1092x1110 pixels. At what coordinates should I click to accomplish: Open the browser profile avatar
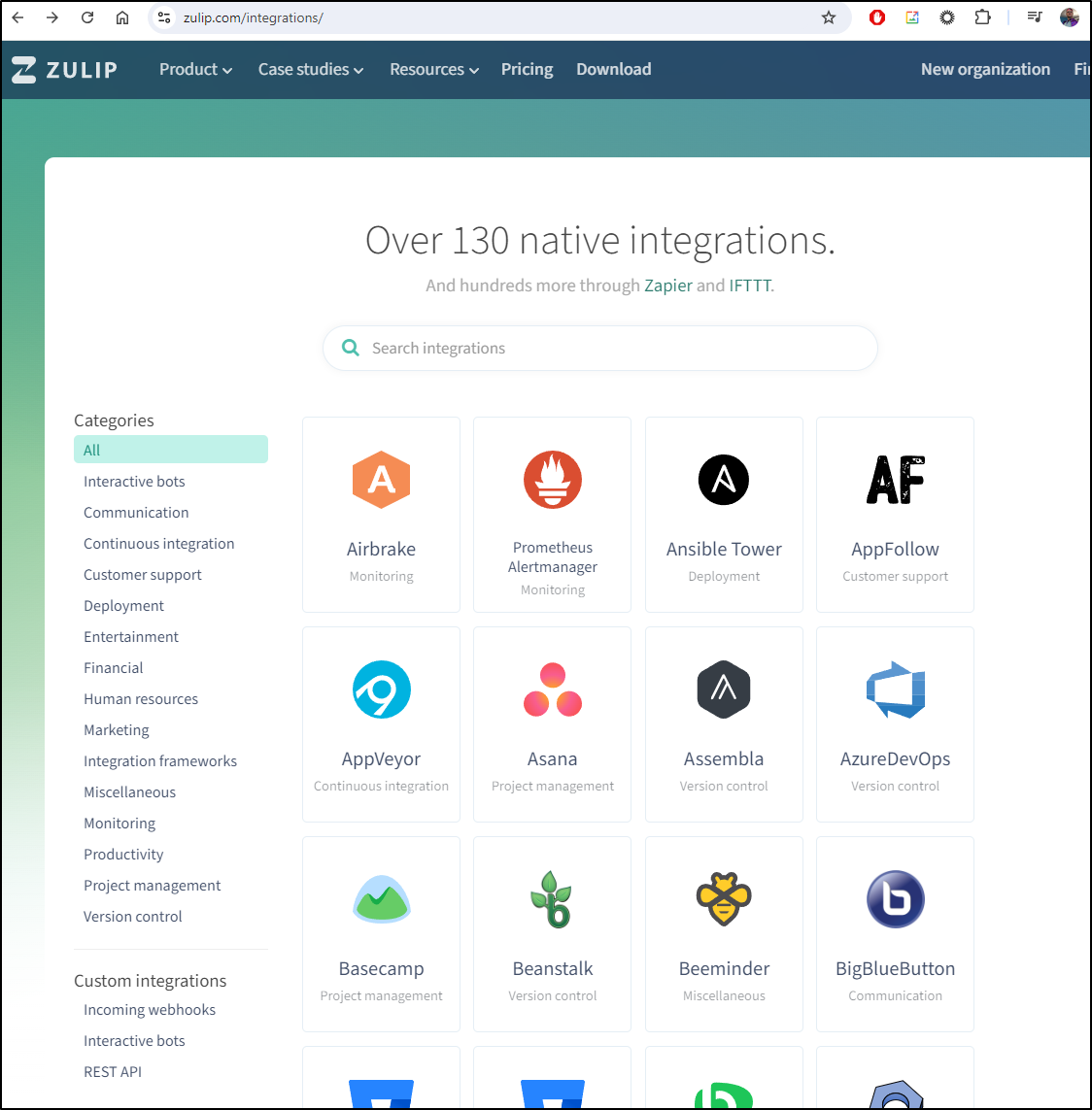pos(1070,17)
